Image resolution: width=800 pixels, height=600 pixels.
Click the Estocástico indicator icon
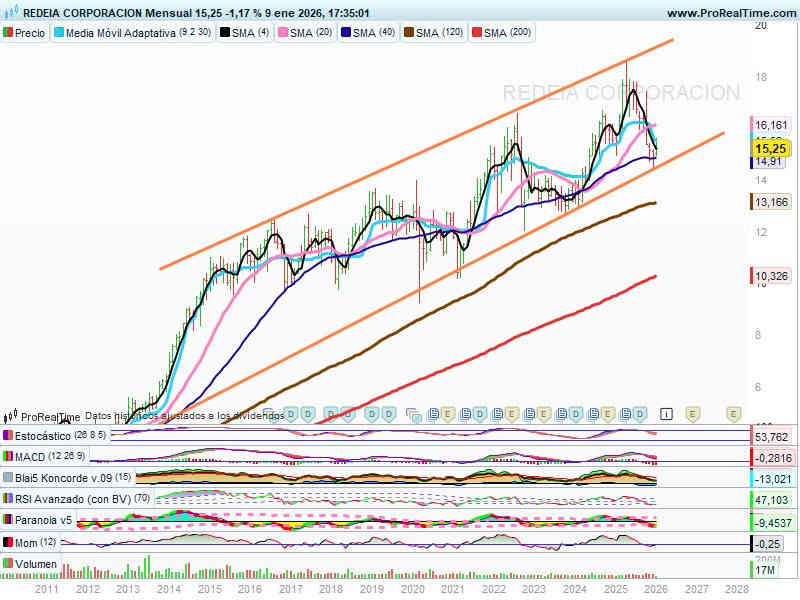[8, 436]
